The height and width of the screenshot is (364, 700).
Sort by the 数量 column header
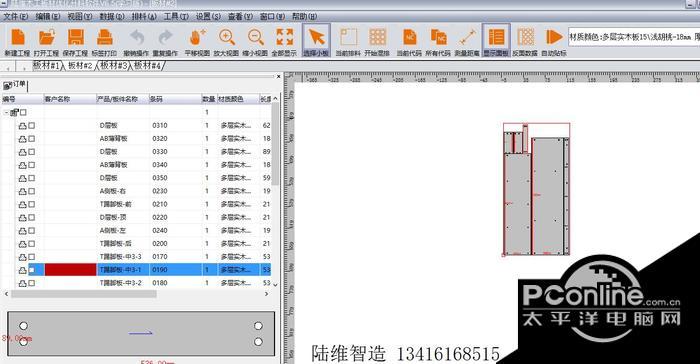click(x=209, y=99)
